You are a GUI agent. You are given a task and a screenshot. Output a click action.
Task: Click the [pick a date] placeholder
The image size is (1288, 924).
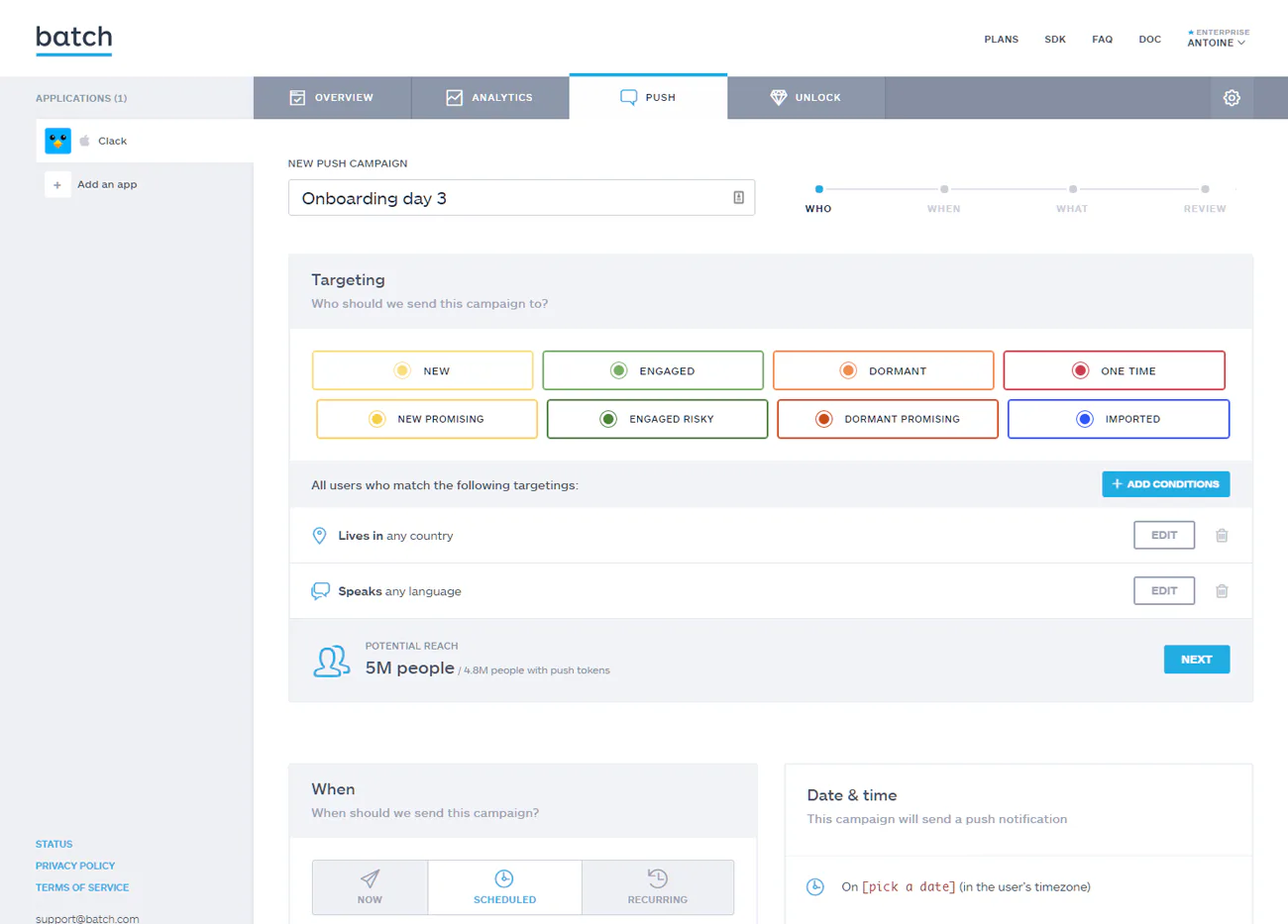pyautogui.click(x=909, y=887)
